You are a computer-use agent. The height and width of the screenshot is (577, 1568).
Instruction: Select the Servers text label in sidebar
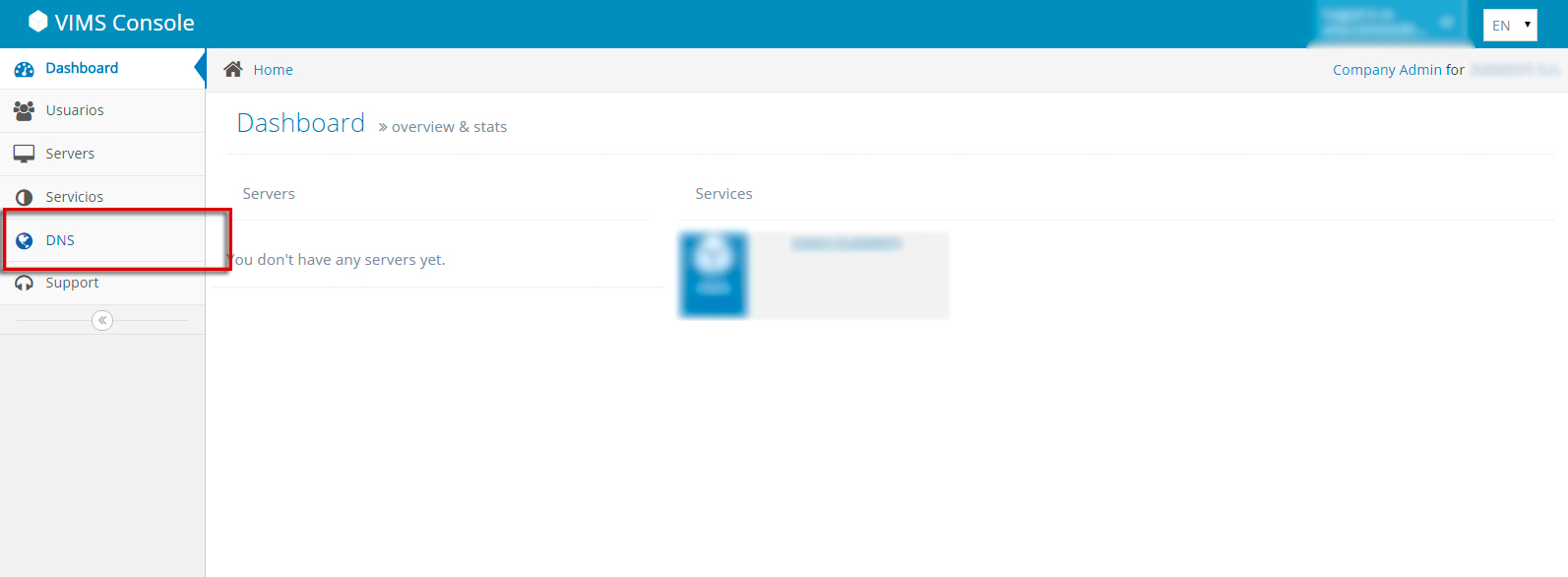70,154
